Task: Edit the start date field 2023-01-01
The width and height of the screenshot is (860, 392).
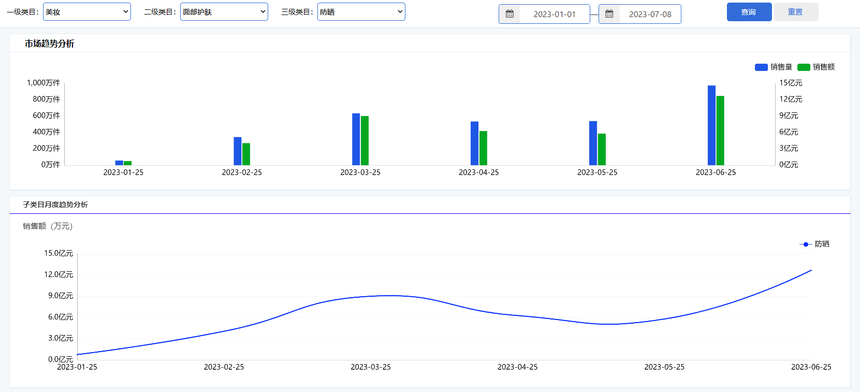Action: click(555, 14)
